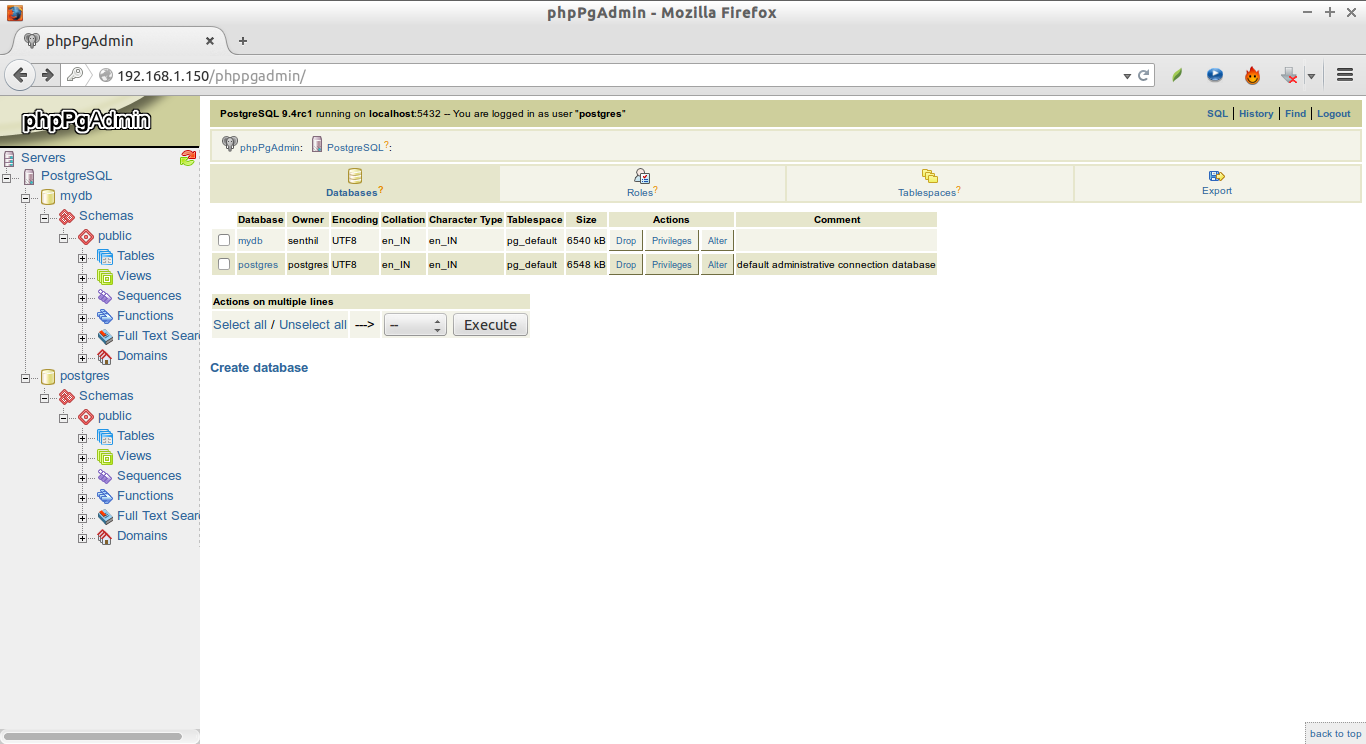
Task: Open the Views icon under mydb
Action: coord(105,276)
